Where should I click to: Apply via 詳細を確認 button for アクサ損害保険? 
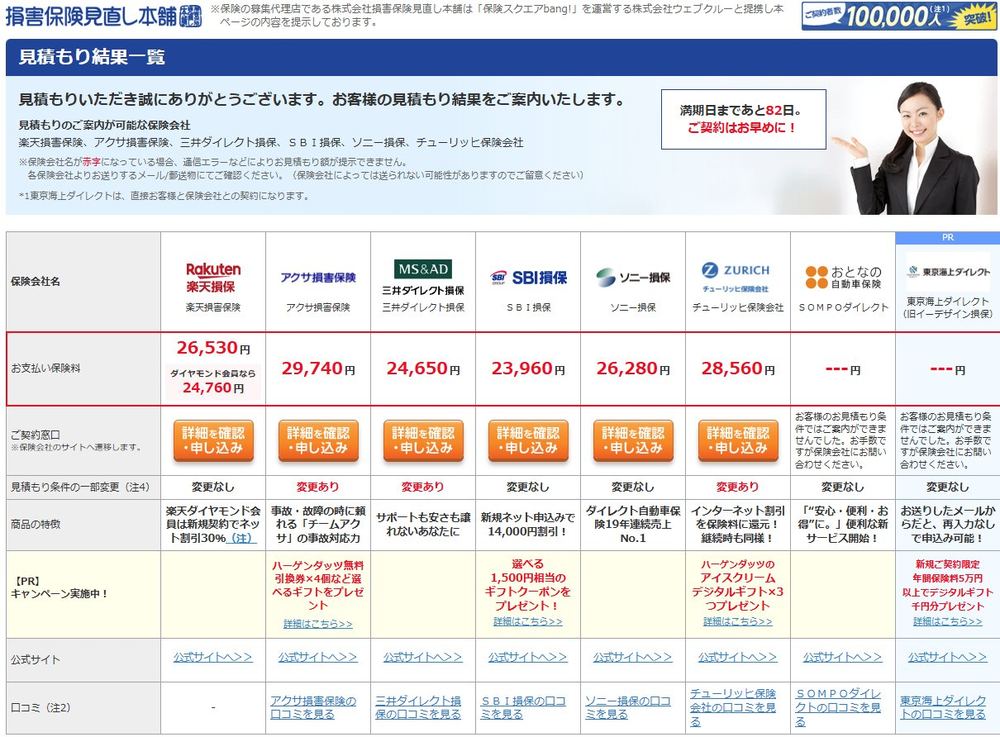click(x=318, y=441)
